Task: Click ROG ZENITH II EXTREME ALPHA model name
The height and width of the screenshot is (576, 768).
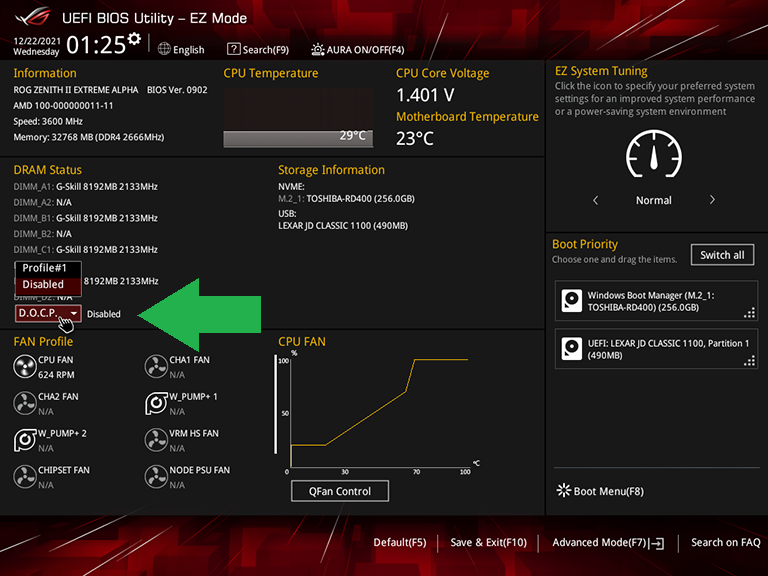Action: tap(76, 90)
